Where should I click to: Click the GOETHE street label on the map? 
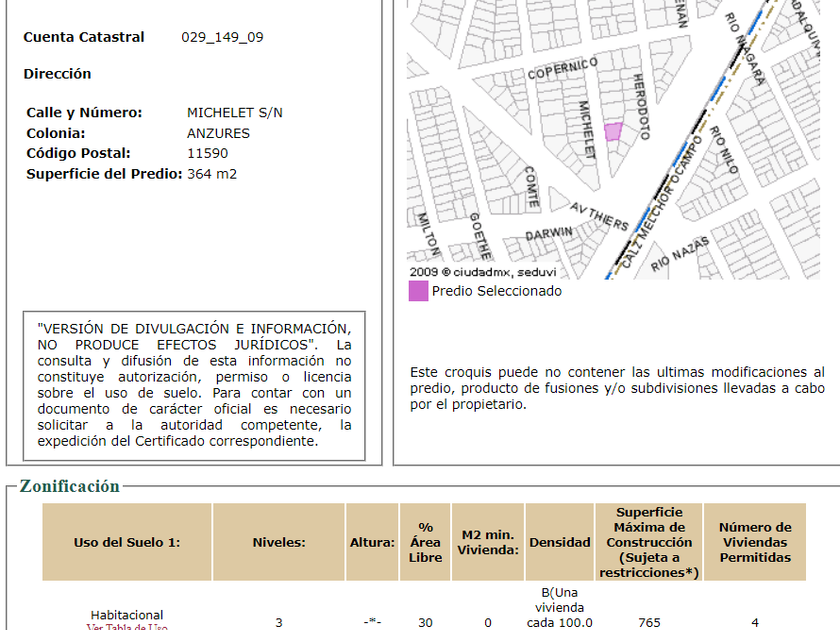tap(477, 235)
